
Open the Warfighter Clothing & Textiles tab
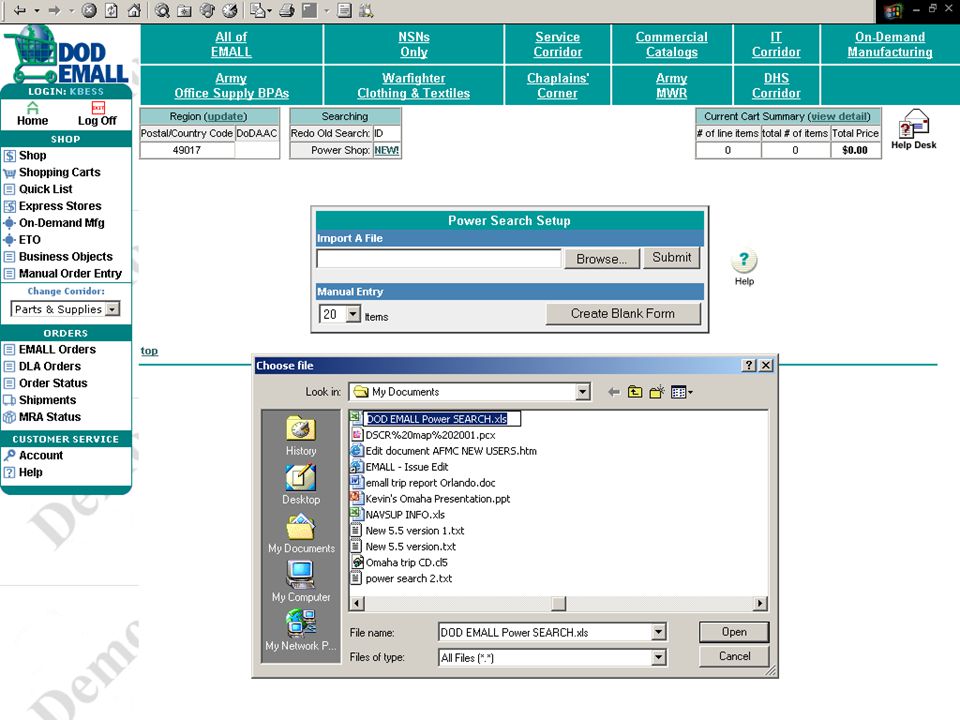point(414,86)
